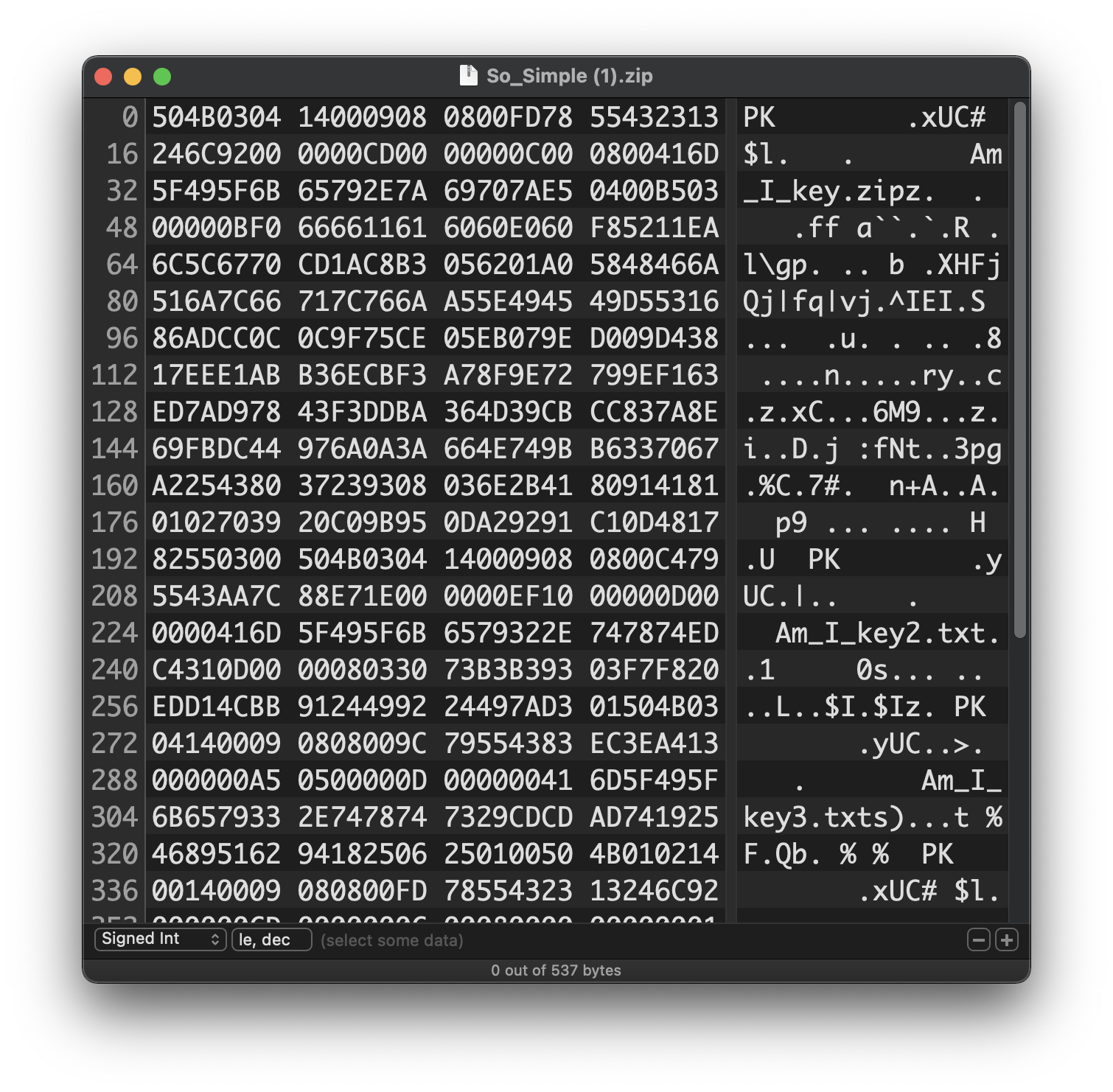Select hex group 6D5F495F at offset 288
Screen dimensions: 1113x1092
[654, 780]
